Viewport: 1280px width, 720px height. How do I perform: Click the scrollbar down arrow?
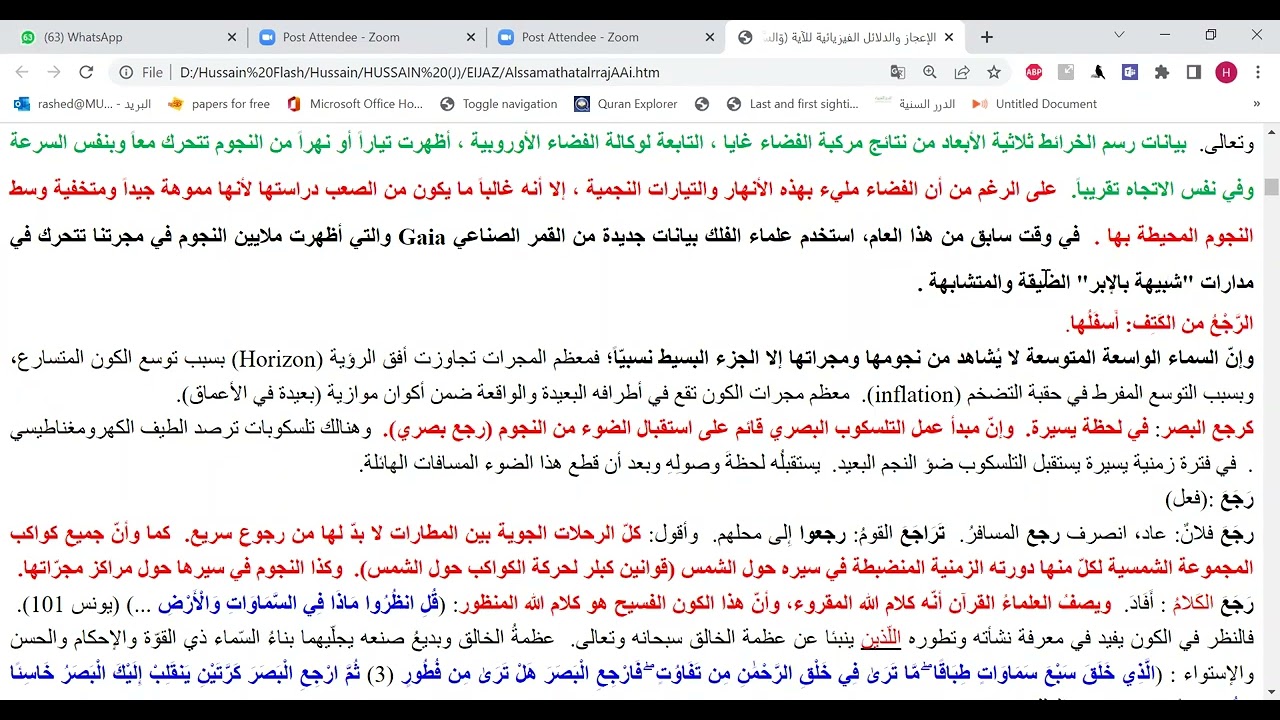coord(1271,692)
